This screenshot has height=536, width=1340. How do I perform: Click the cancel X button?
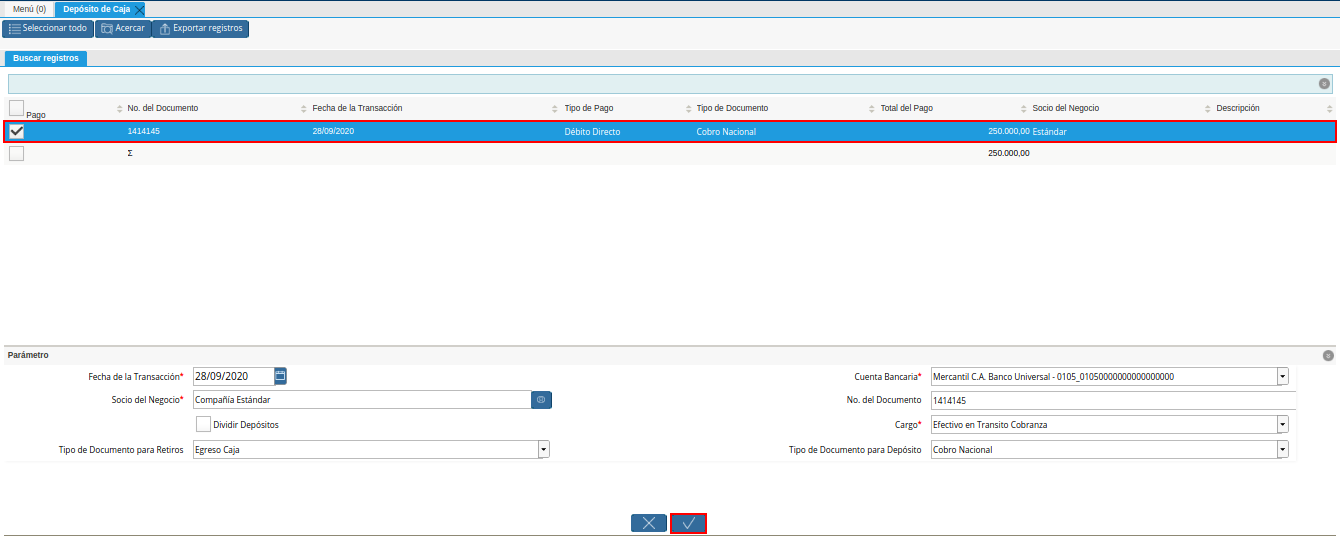649,523
